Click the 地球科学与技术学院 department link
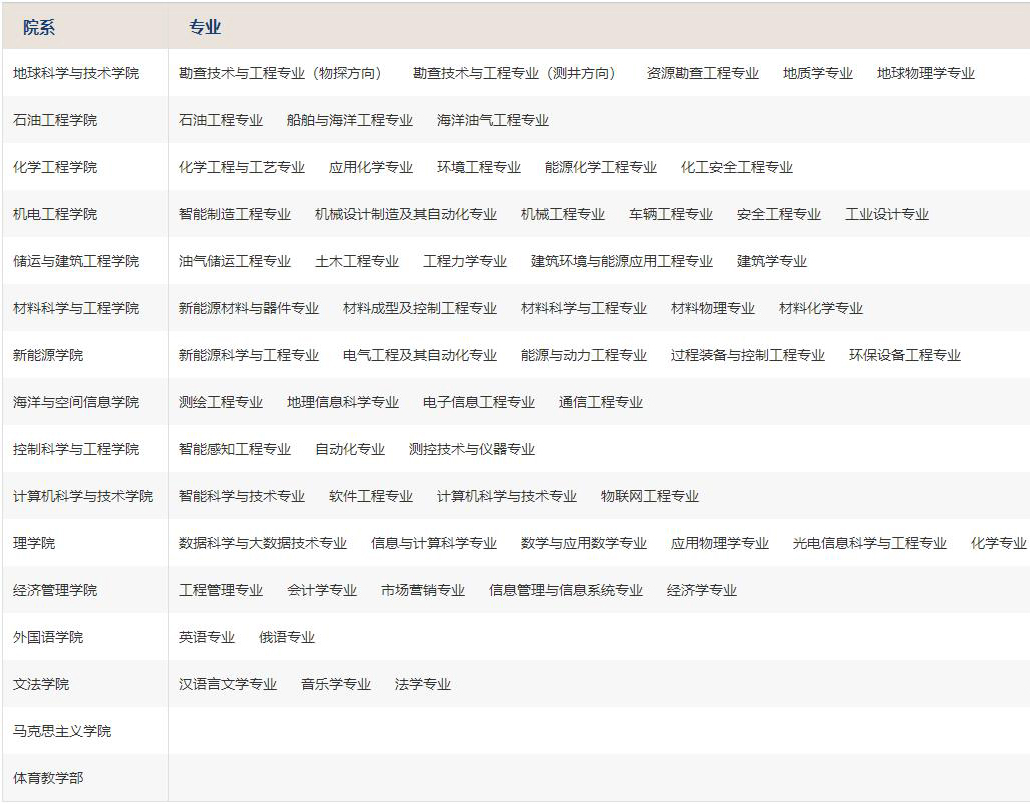The width and height of the screenshot is (1030, 804). (x=76, y=73)
